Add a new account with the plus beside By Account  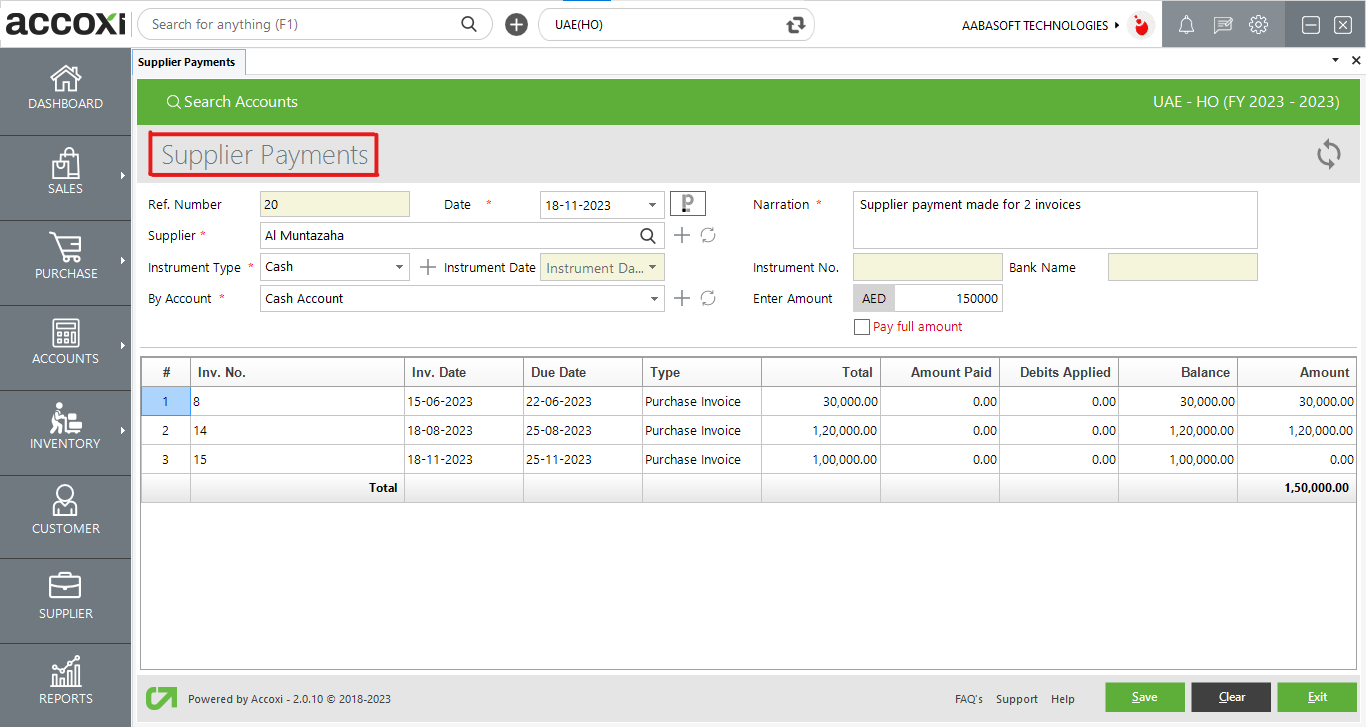[680, 297]
